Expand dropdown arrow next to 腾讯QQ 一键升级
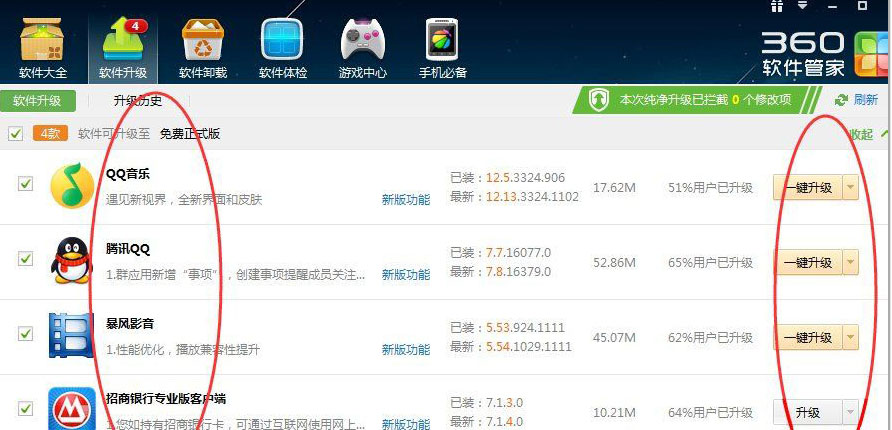 [x=850, y=263]
